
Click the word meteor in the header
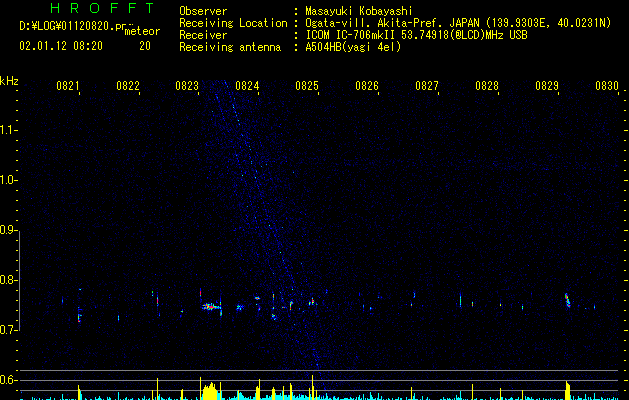[142, 31]
